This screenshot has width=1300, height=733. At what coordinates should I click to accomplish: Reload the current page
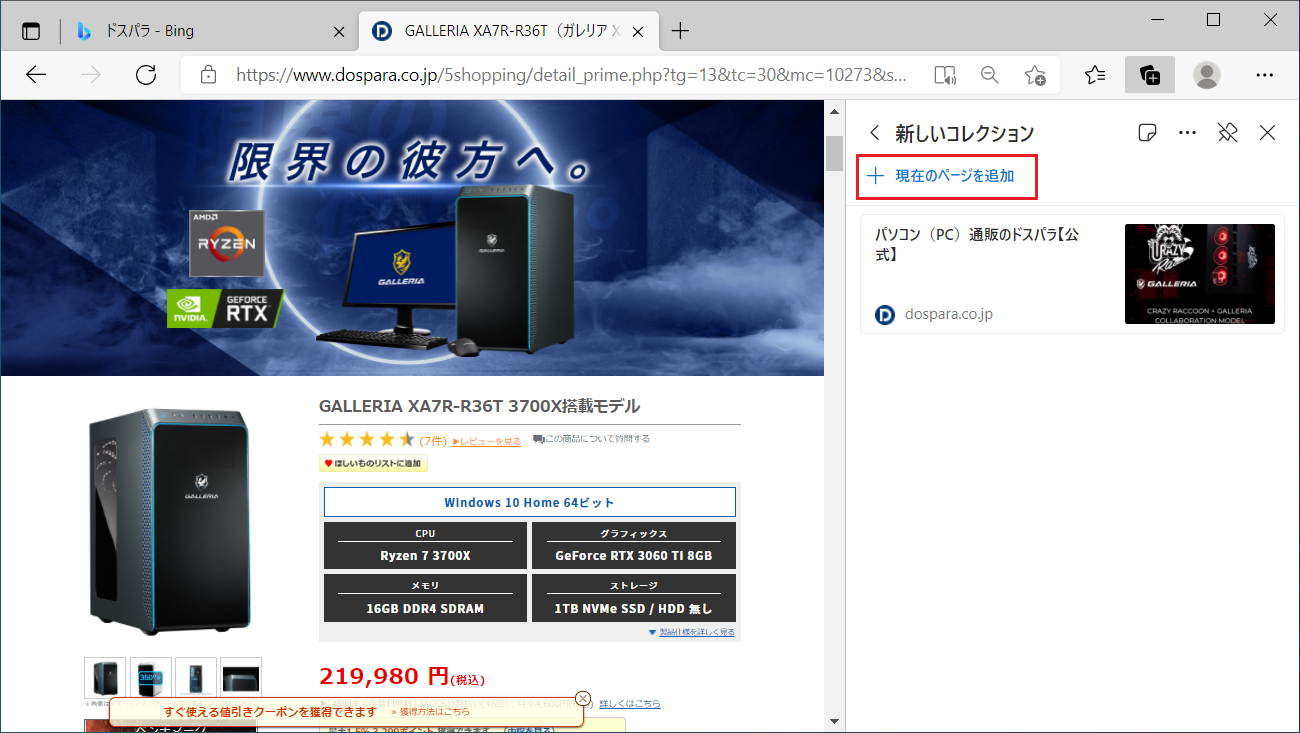146,75
